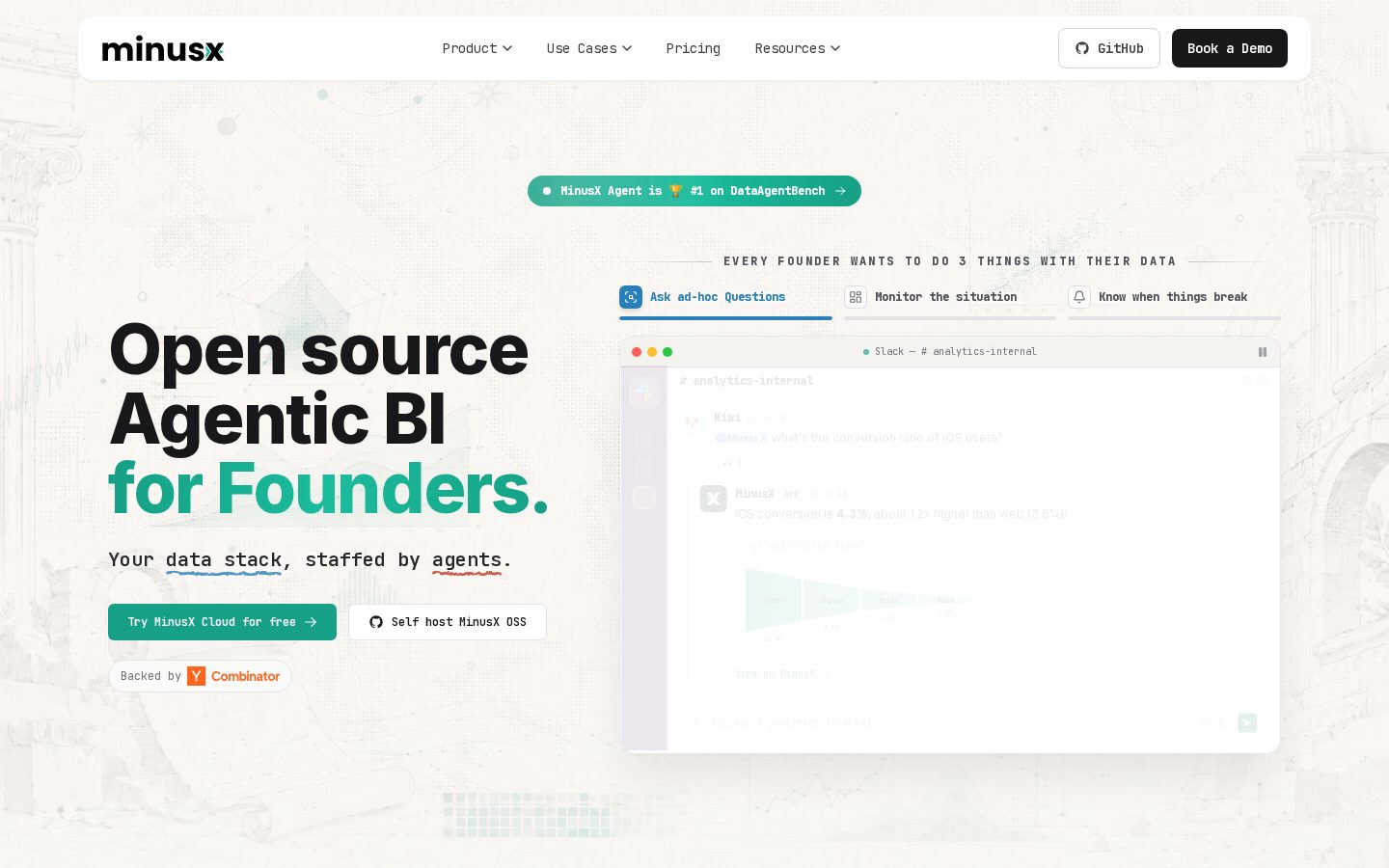Click the MinusX app avatar in chat
Screen dimensions: 1389x868
tap(713, 499)
